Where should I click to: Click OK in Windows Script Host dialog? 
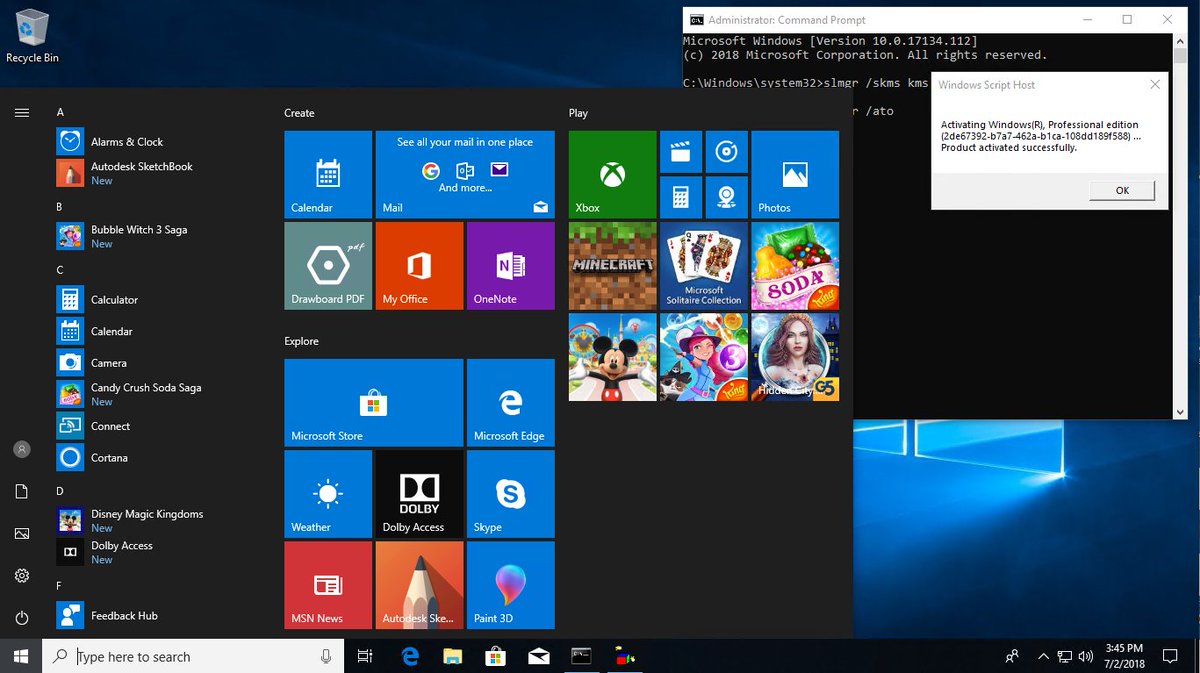1122,190
